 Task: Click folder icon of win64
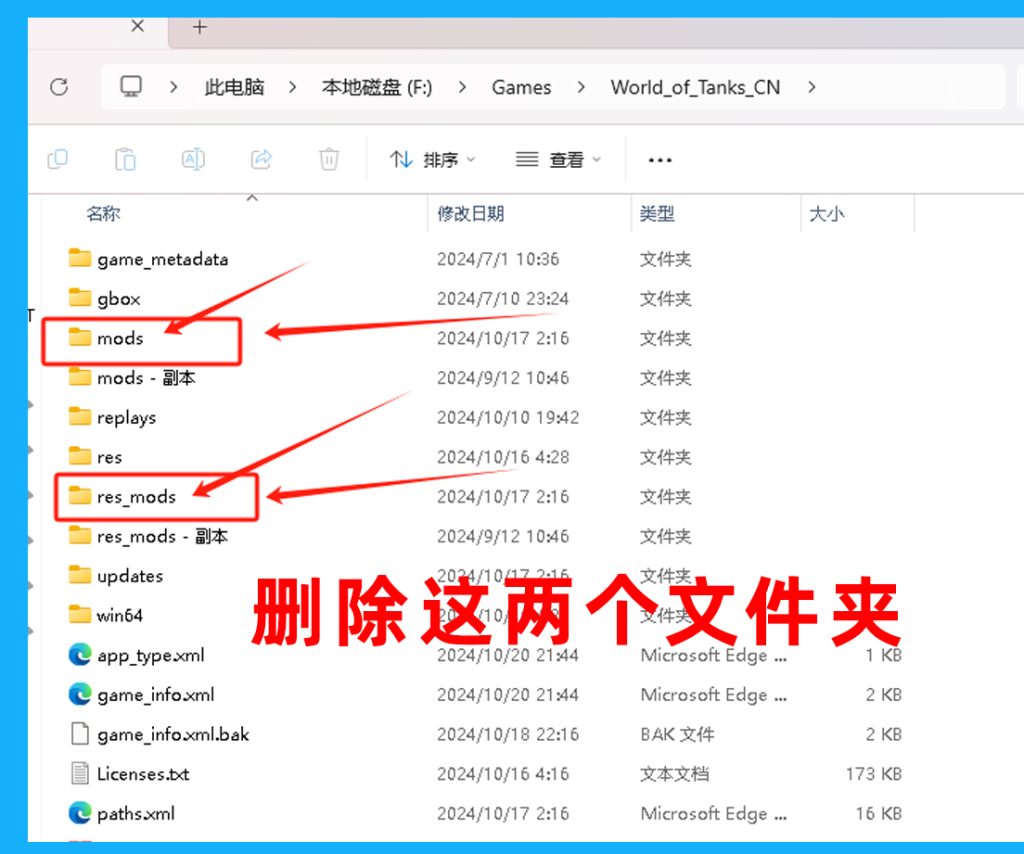coord(80,615)
